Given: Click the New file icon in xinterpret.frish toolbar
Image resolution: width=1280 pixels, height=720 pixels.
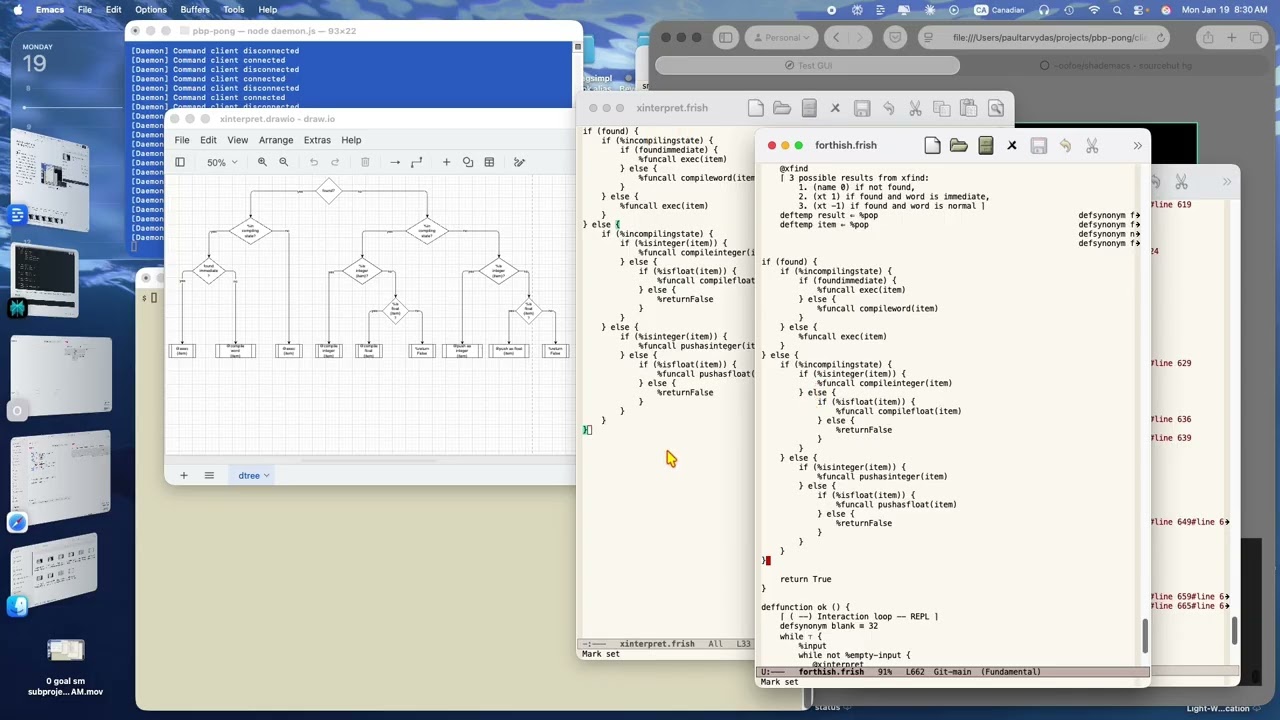Looking at the screenshot, I should point(756,108).
